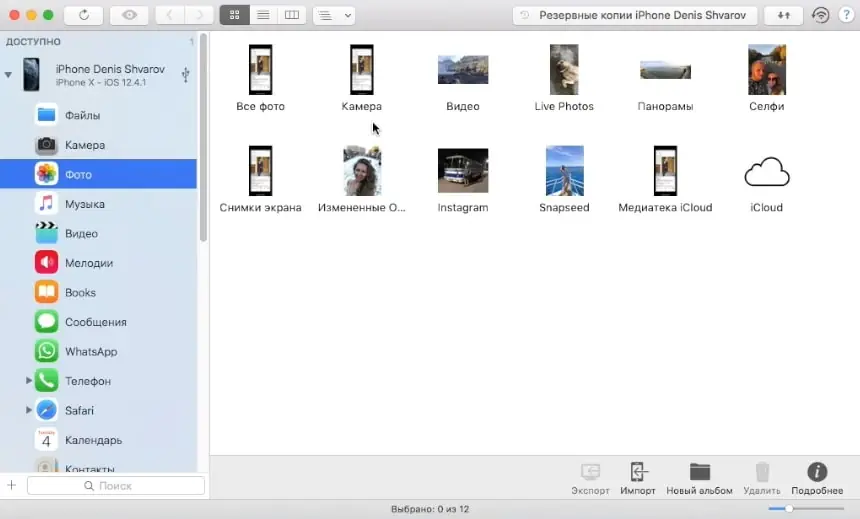This screenshot has height=519, width=860.
Task: Open Резервные копии iPhone Denis Shvarov button
Action: pos(635,15)
